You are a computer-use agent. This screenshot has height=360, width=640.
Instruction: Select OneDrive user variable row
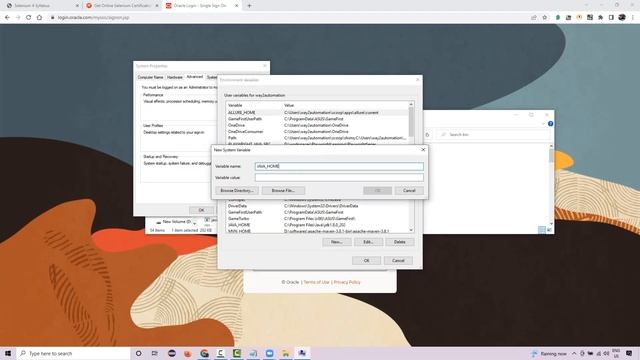point(317,125)
